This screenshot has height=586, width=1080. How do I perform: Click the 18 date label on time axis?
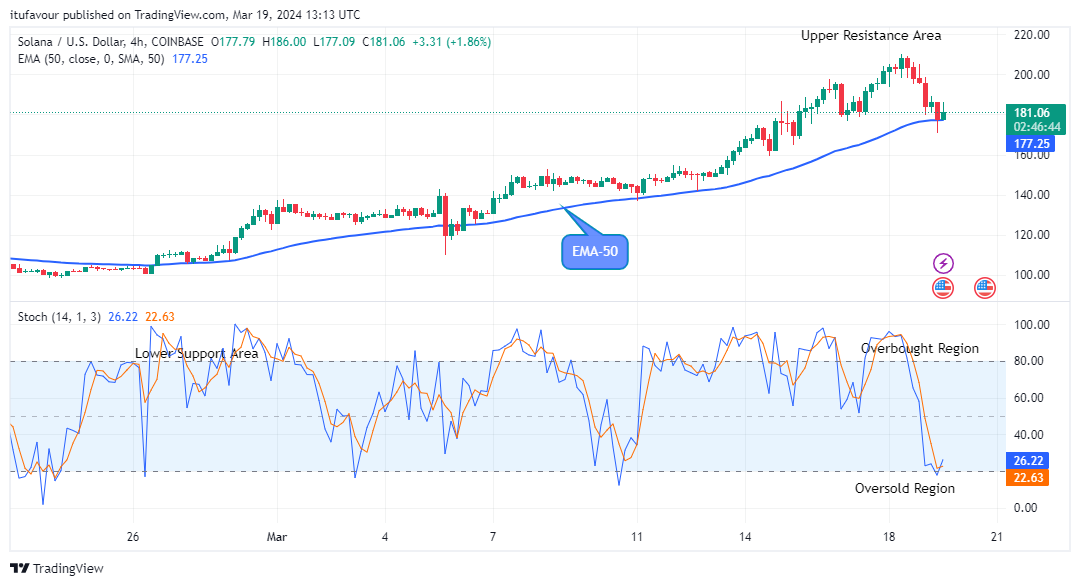tap(889, 536)
